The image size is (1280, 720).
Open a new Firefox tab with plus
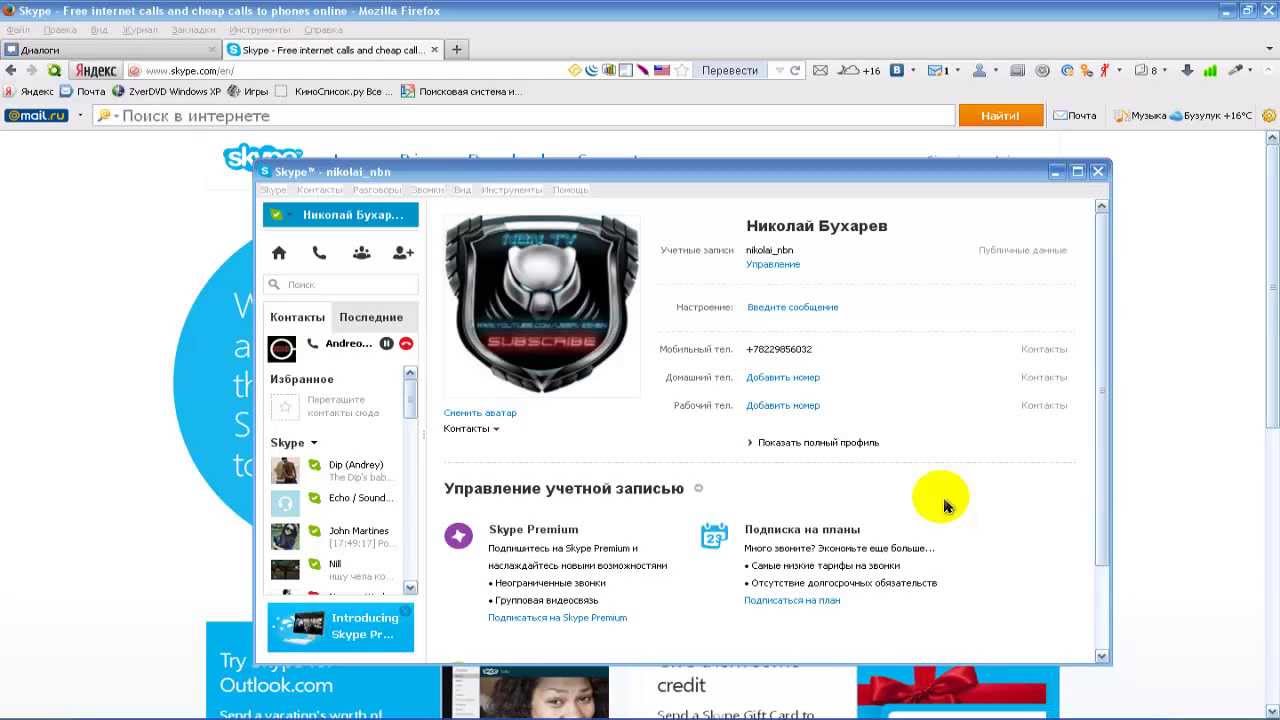(457, 49)
